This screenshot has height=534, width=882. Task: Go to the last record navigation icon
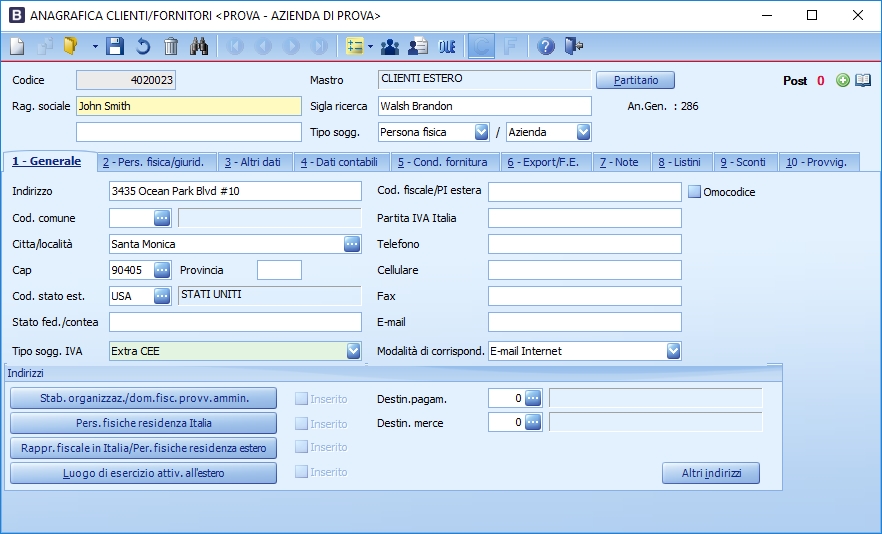point(319,46)
